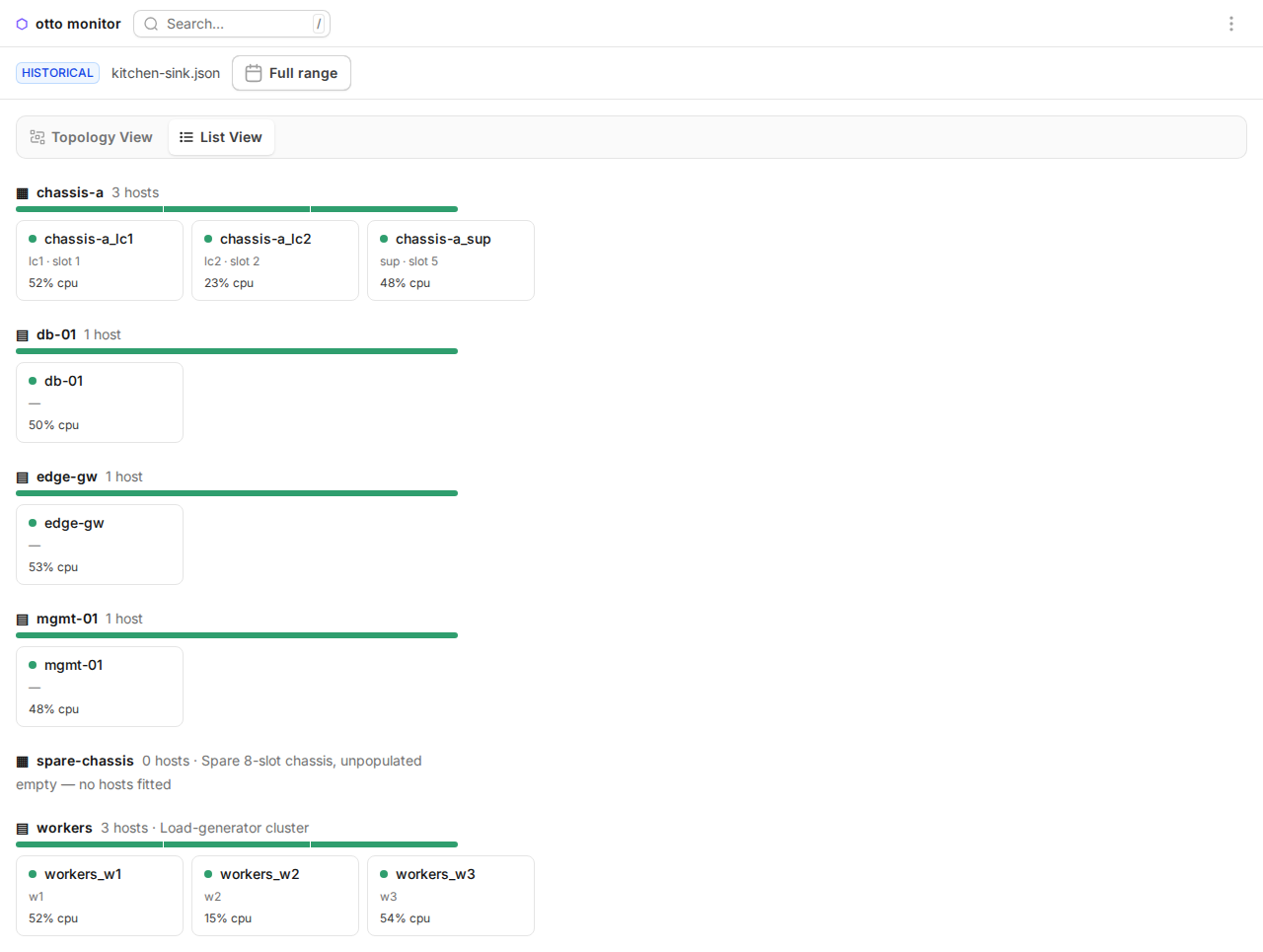Click the 'lc2 · slot 2' label
The width and height of the screenshot is (1263, 952).
(x=232, y=261)
